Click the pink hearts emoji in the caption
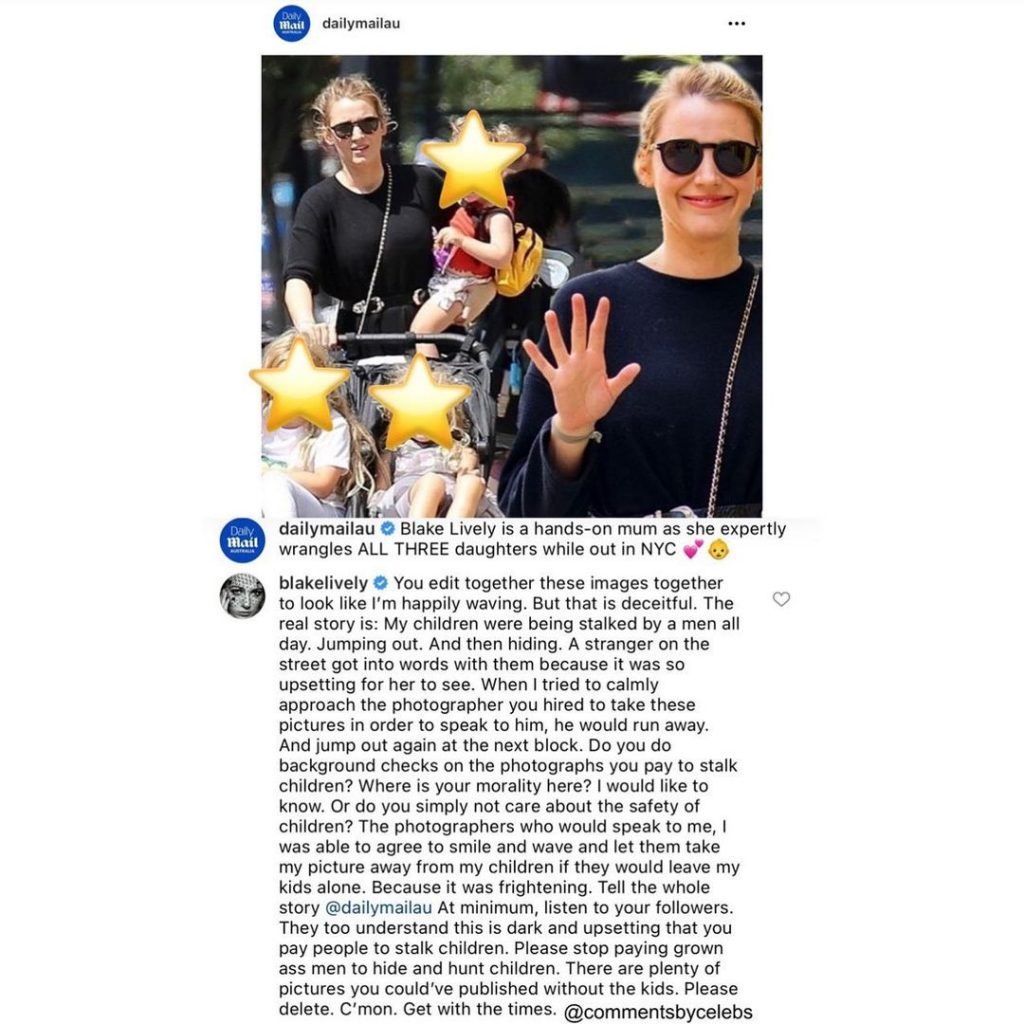This screenshot has height=1024, width=1024. click(693, 549)
